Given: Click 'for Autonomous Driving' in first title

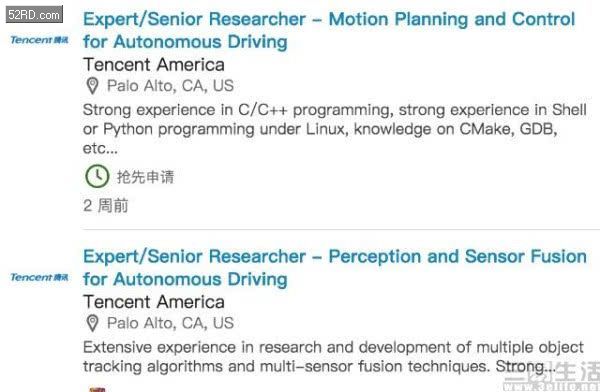Looking at the screenshot, I should (x=185, y=42).
